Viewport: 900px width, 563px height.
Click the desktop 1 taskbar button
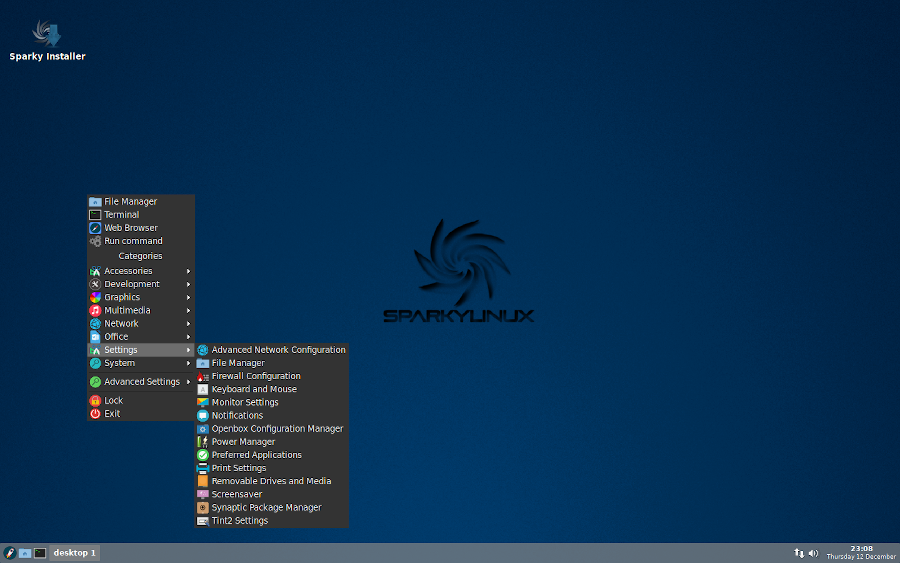pos(74,553)
